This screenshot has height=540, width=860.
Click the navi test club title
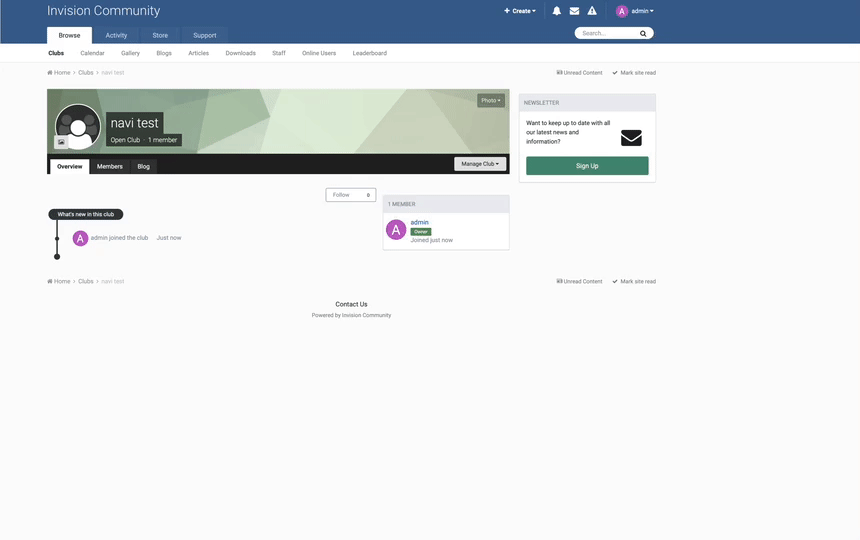click(134, 123)
